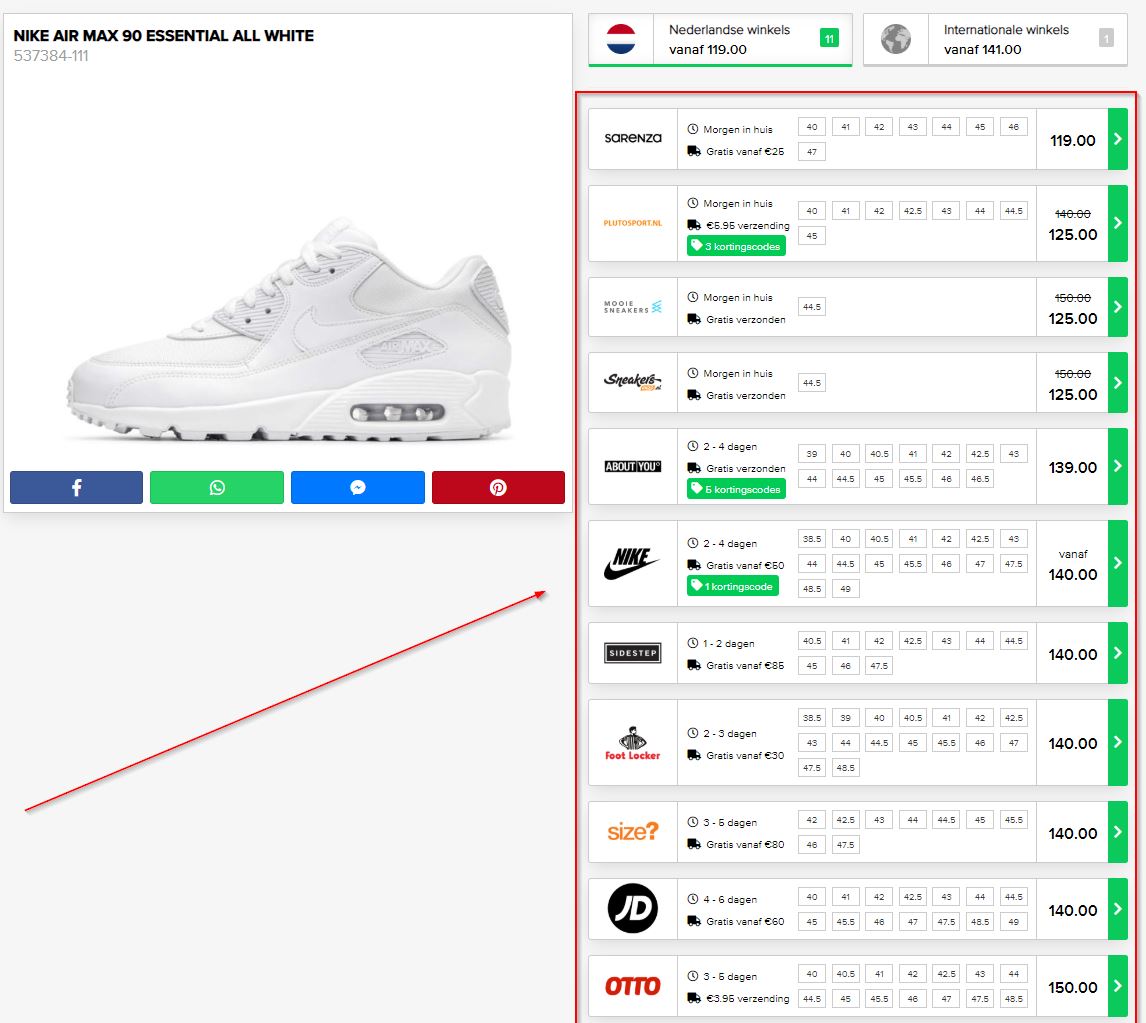Screen dimensions: 1146x1023
Task: Show About You's 5 kortingscodes
Action: click(x=736, y=489)
